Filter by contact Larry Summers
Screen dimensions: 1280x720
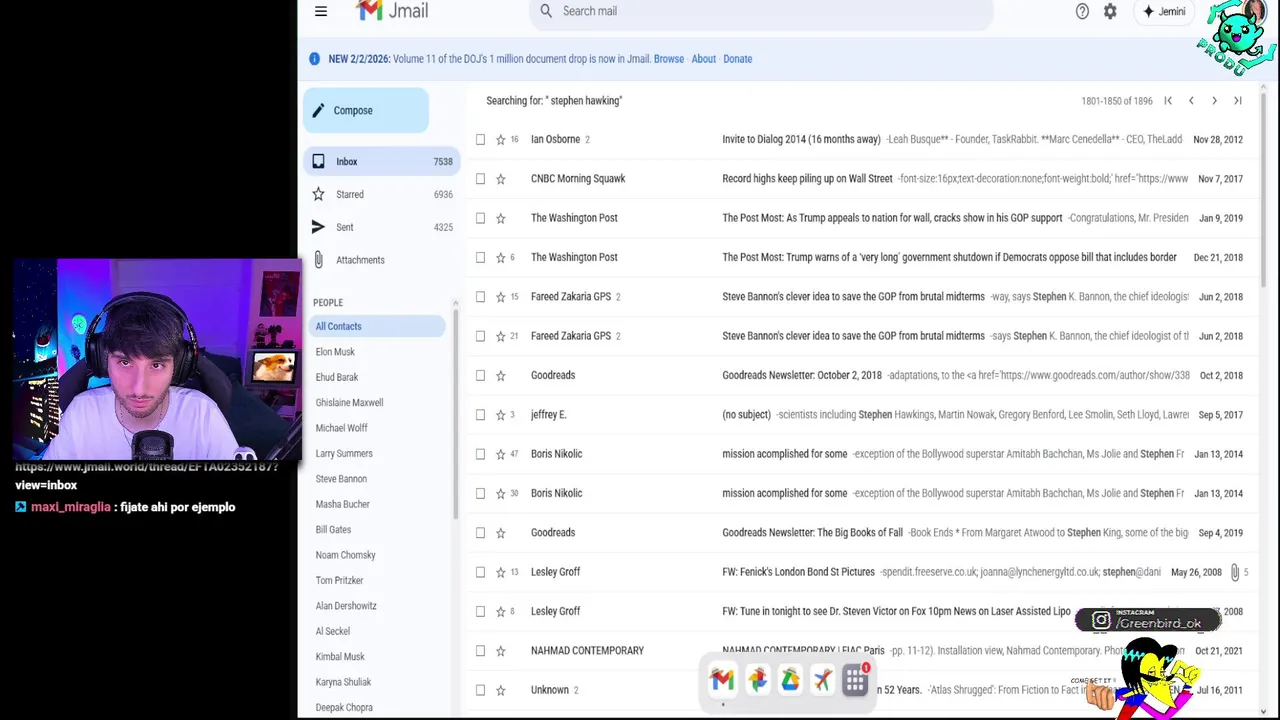pyautogui.click(x=344, y=454)
